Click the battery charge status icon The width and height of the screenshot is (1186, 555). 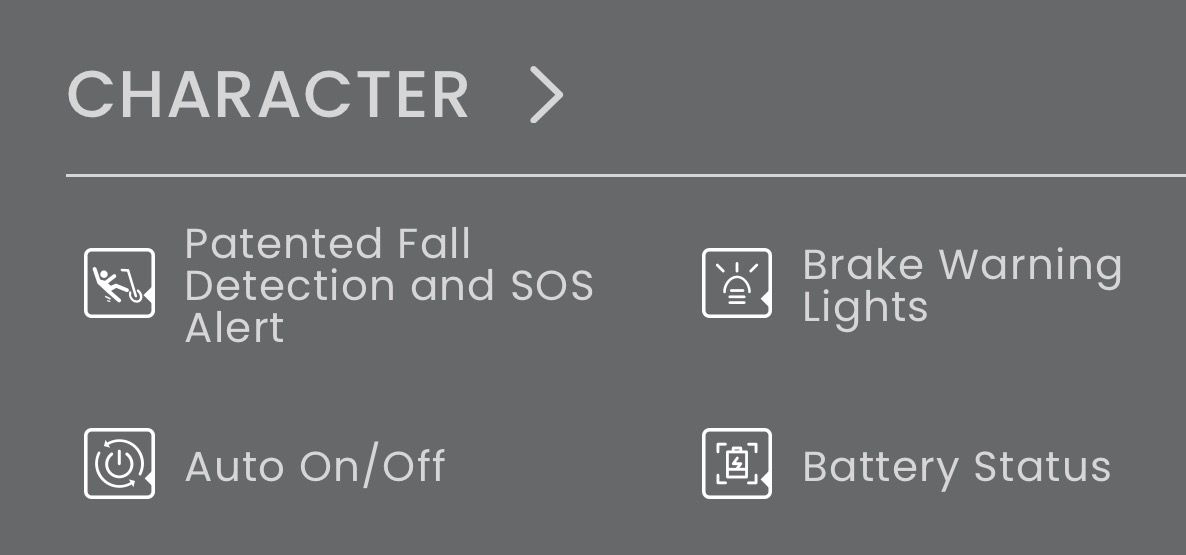point(737,463)
